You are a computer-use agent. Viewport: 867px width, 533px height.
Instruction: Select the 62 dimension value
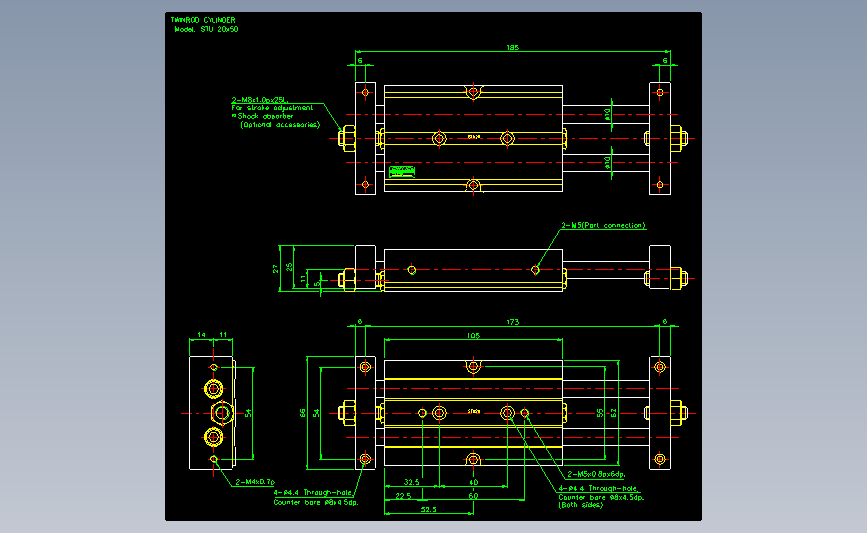coord(614,413)
